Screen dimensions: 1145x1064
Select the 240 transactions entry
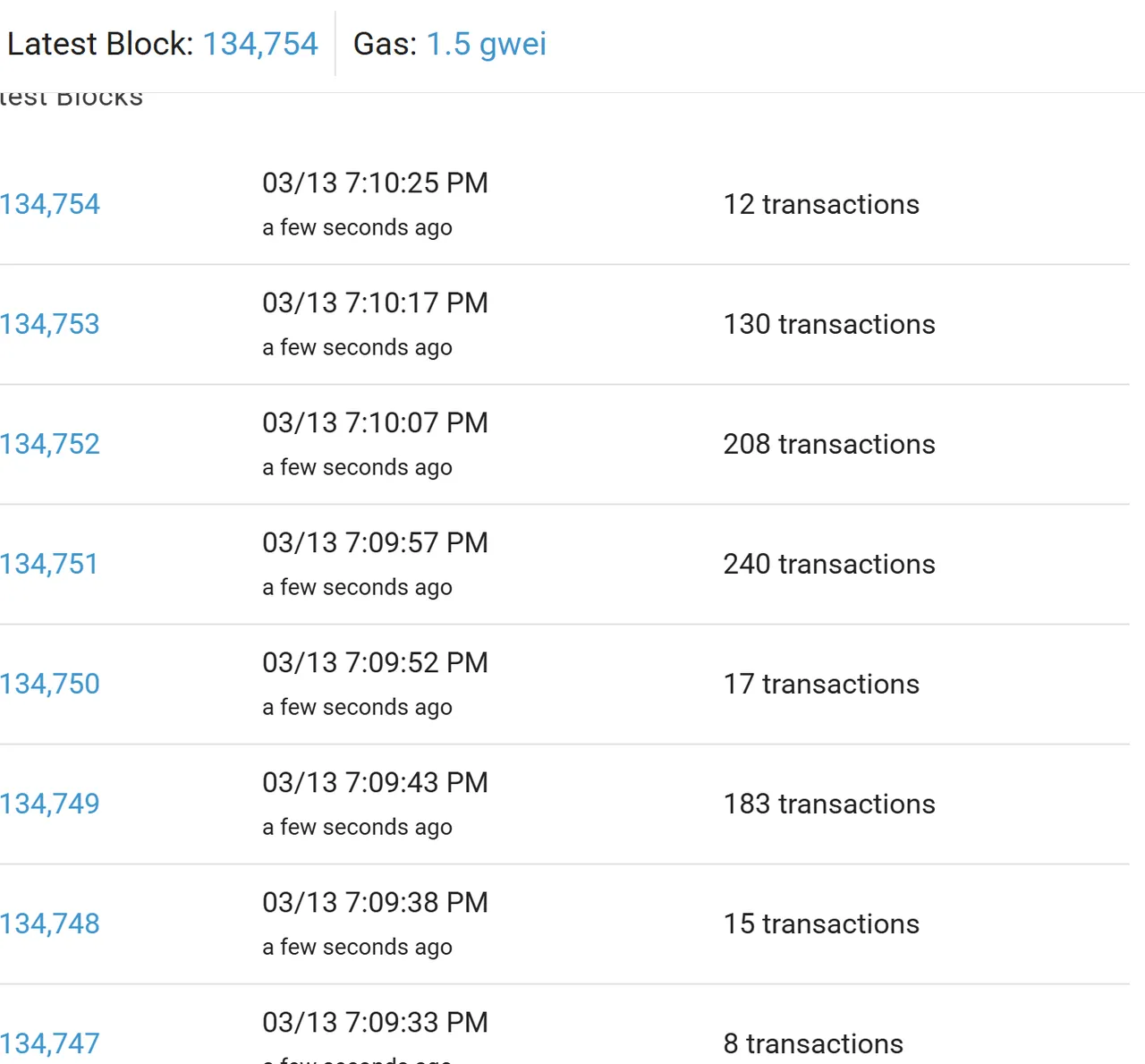(829, 564)
